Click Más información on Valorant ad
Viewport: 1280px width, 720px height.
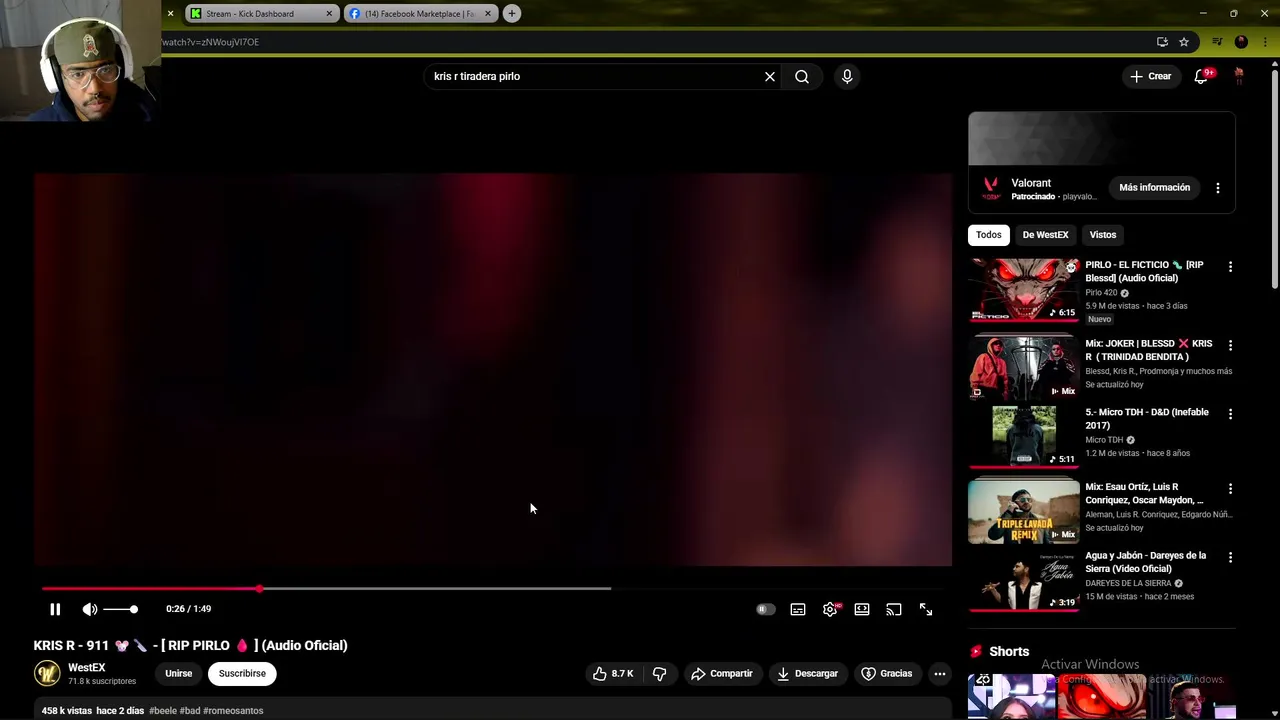tap(1154, 188)
